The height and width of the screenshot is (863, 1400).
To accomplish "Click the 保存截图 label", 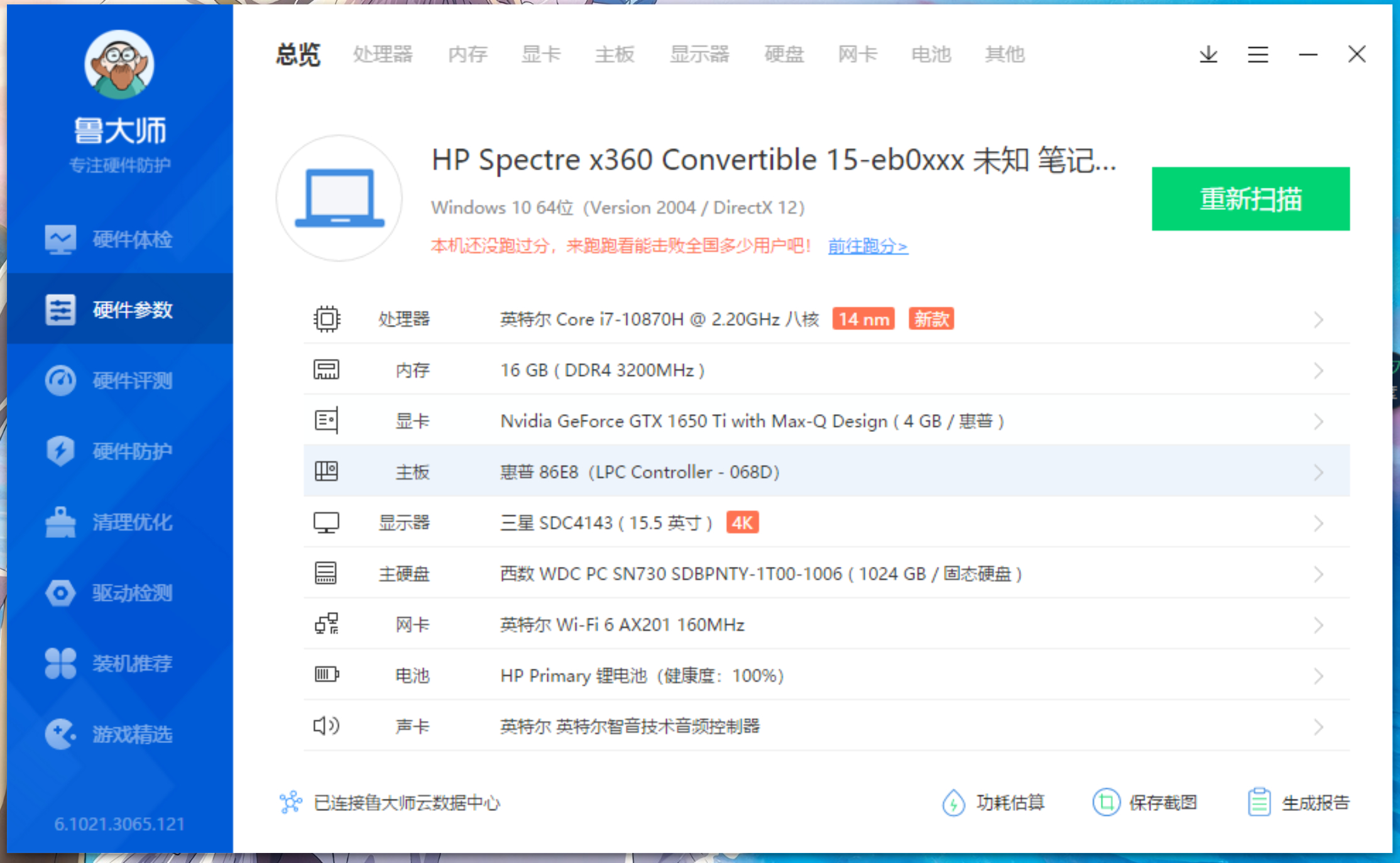I will coord(1163,803).
